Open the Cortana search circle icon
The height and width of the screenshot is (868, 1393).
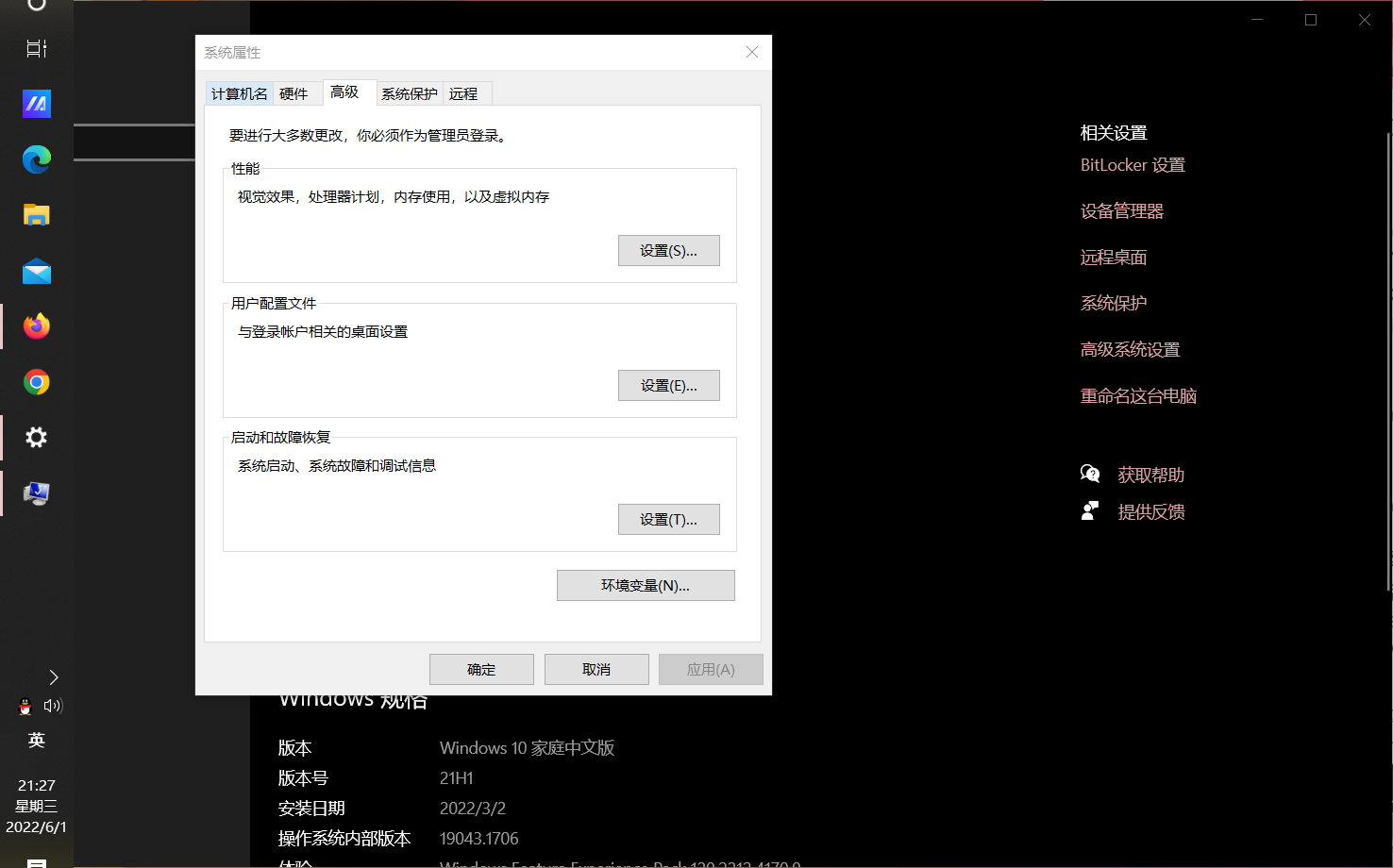coord(37,3)
